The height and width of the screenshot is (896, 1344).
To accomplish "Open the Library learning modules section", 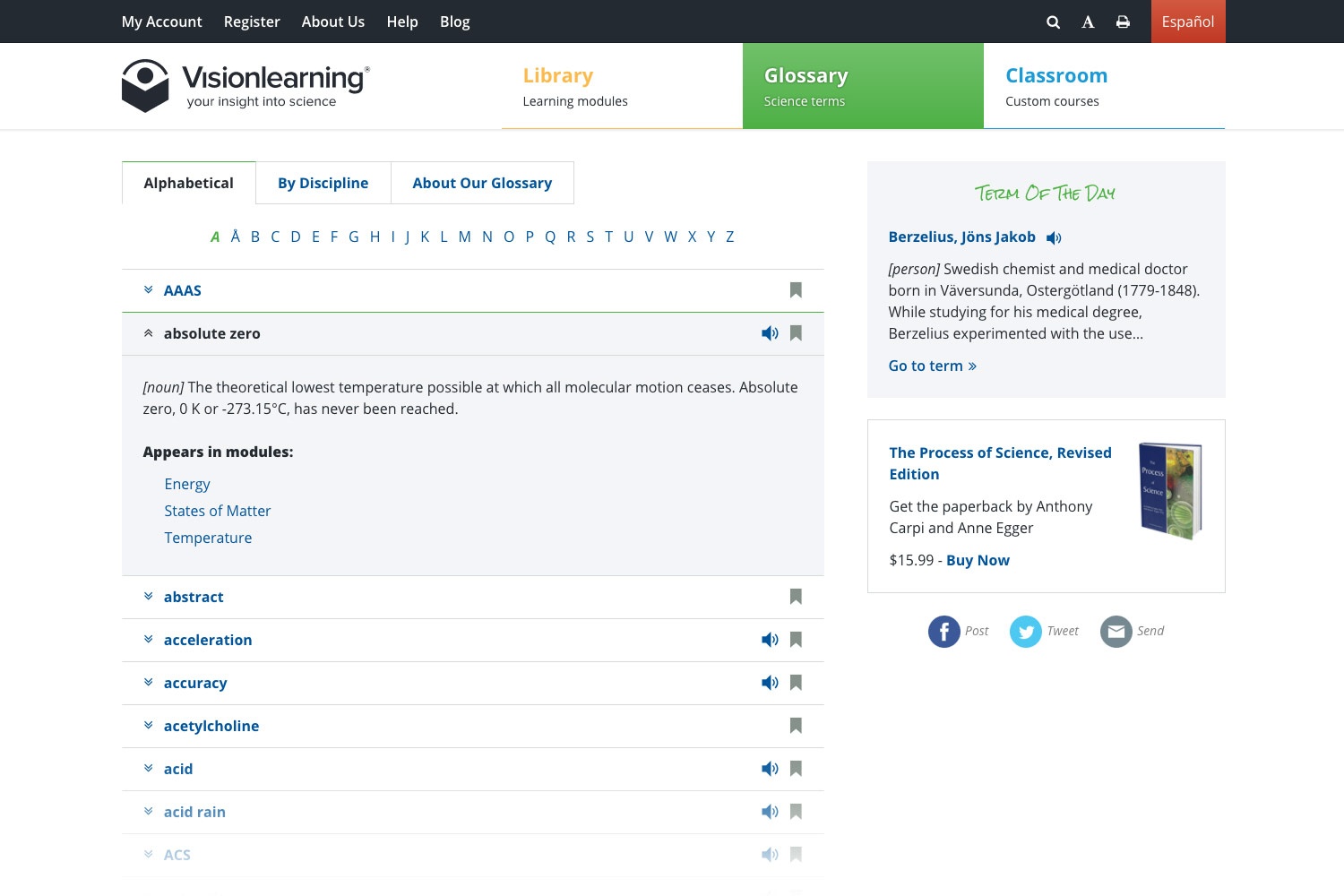I will [x=622, y=86].
